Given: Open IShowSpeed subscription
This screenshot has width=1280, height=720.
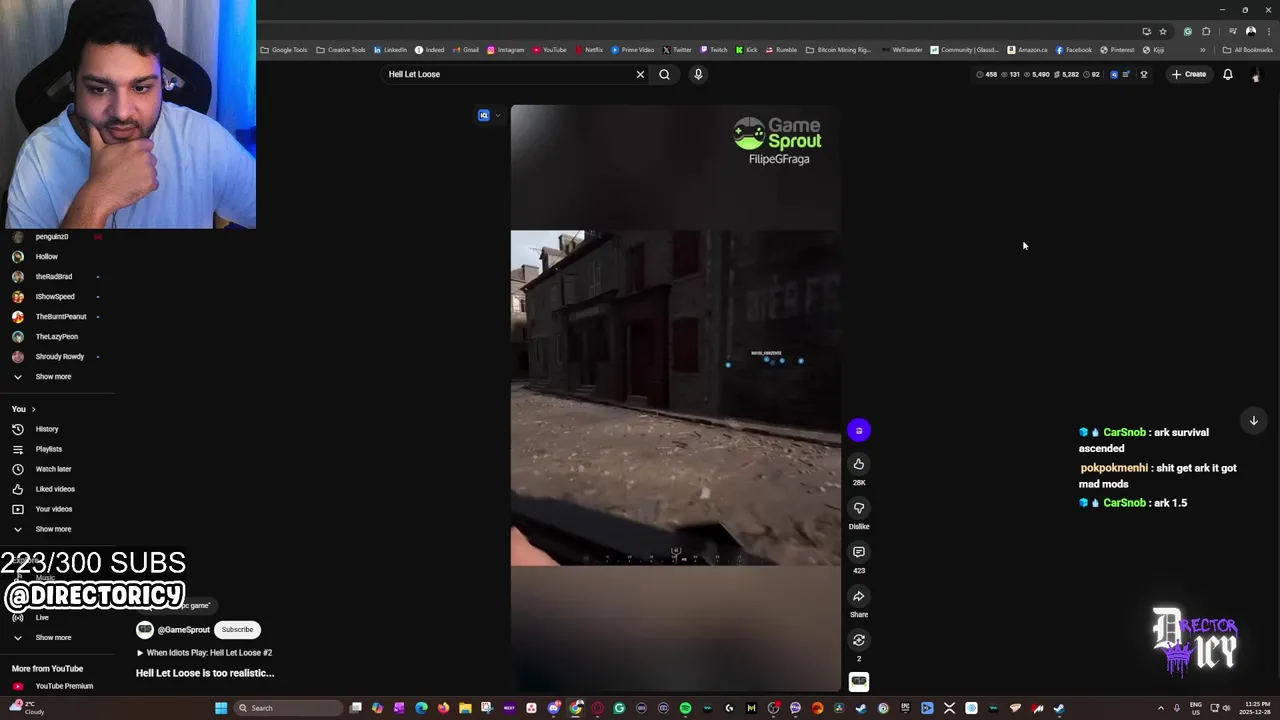Looking at the screenshot, I should click(55, 297).
